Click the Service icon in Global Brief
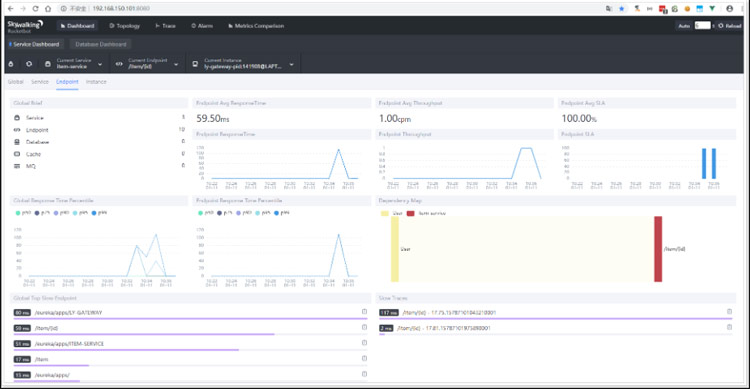Screen dimensions: 750x389 (17, 118)
